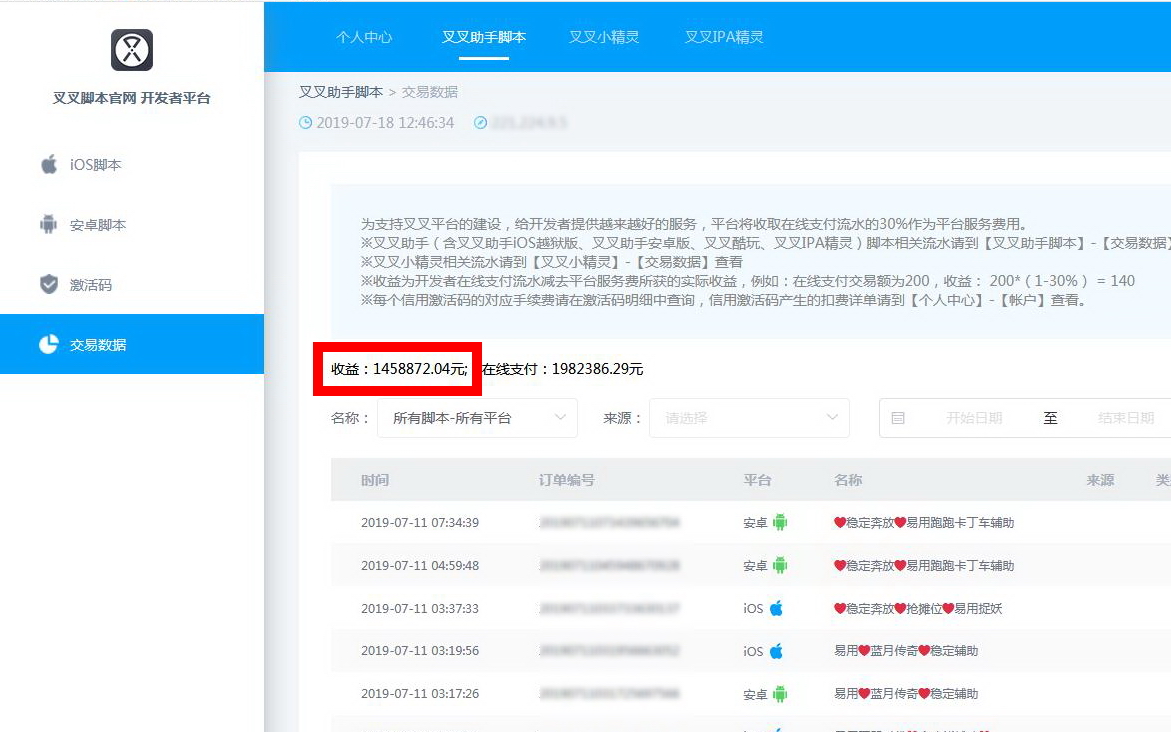The width and height of the screenshot is (1171, 732).
Task: Switch to the 个人中心 tab
Action: pos(365,36)
